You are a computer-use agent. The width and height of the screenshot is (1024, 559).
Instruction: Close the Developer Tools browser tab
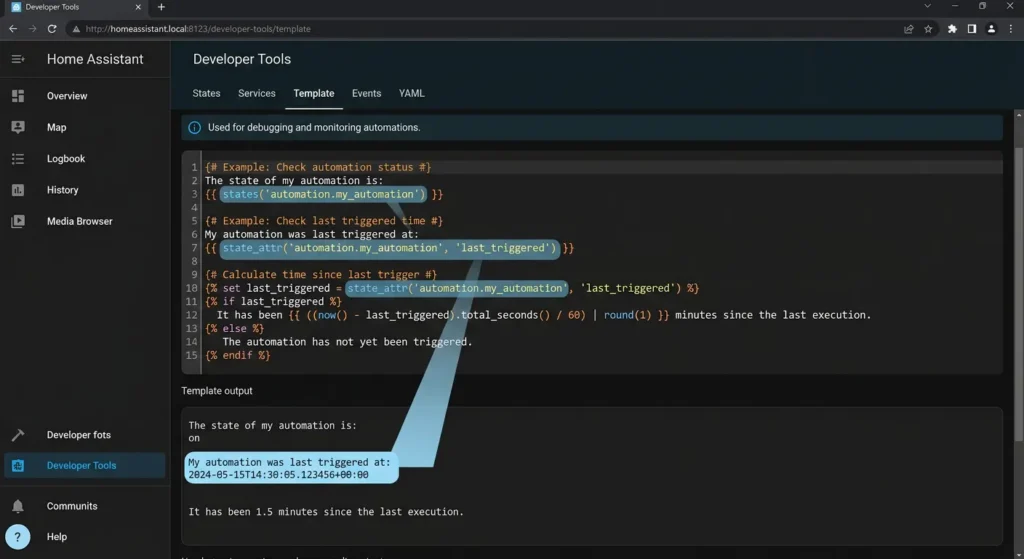coord(138,7)
